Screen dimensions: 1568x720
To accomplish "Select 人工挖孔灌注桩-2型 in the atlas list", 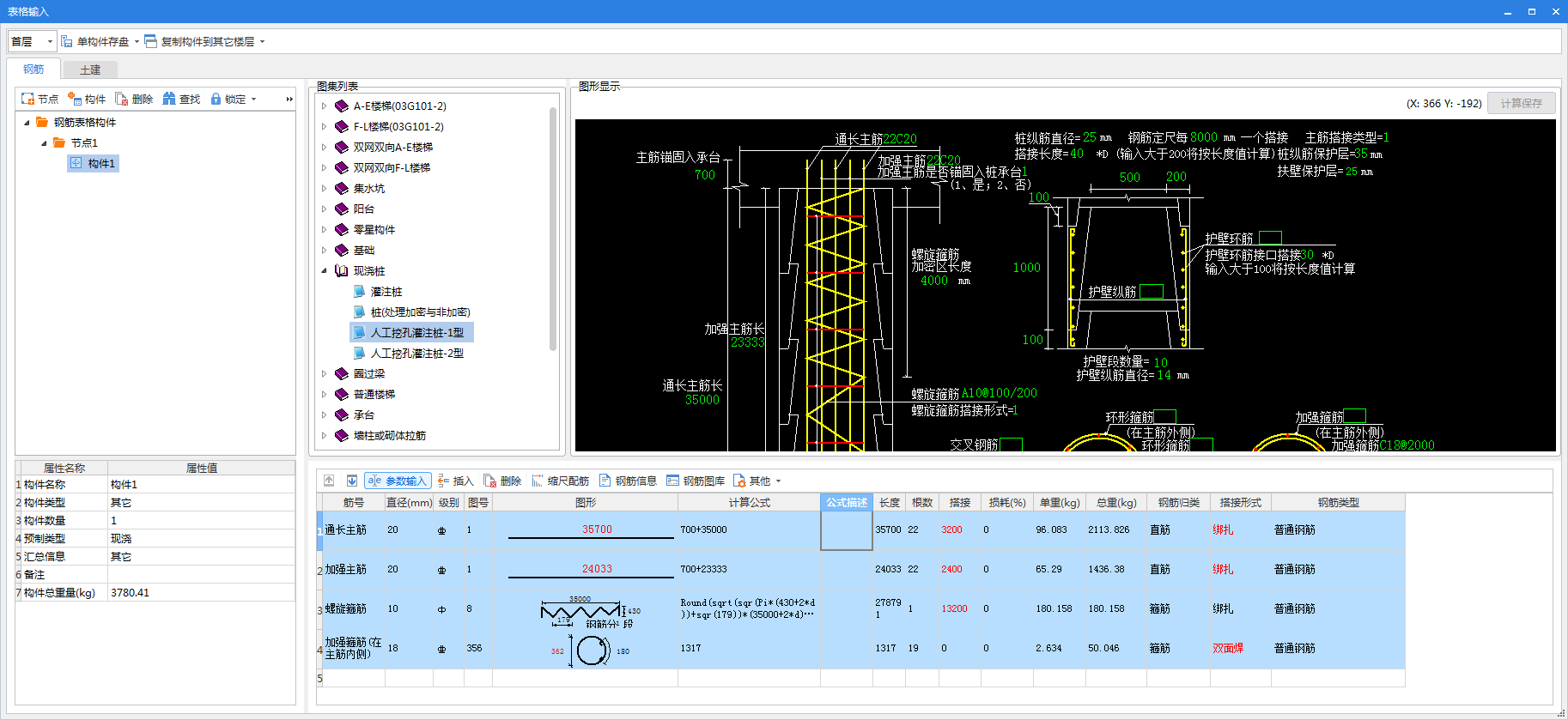I will point(416,353).
